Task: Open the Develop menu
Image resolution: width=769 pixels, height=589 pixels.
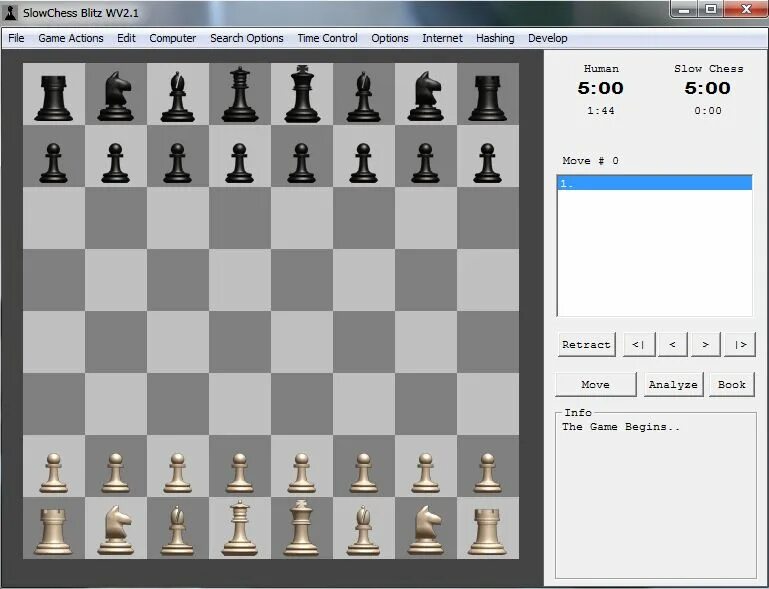Action: click(x=547, y=38)
